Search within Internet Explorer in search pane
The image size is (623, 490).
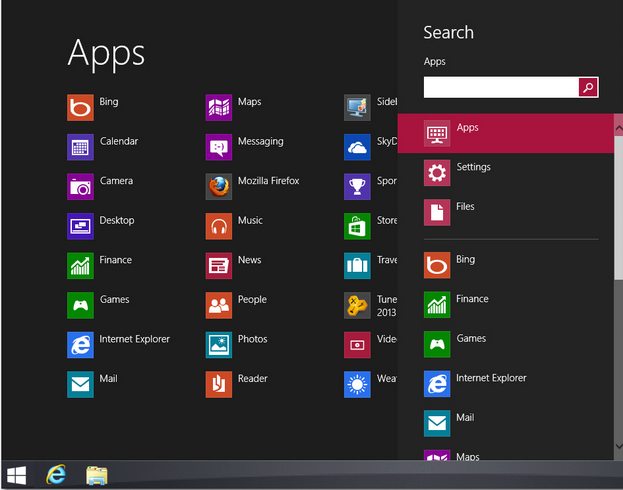click(x=506, y=383)
